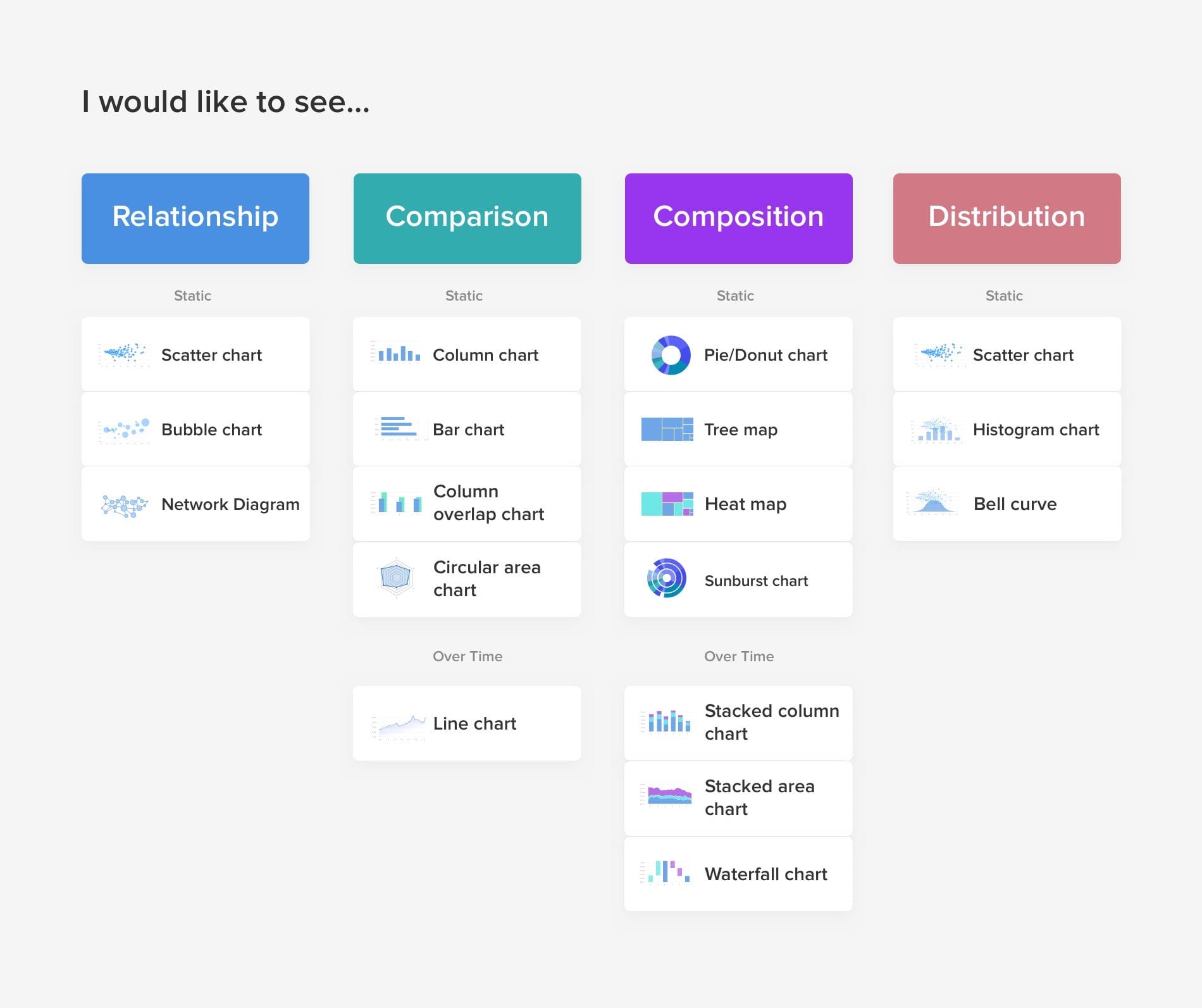Open the Network Diagram label
The width and height of the screenshot is (1202, 1008).
pyautogui.click(x=230, y=504)
